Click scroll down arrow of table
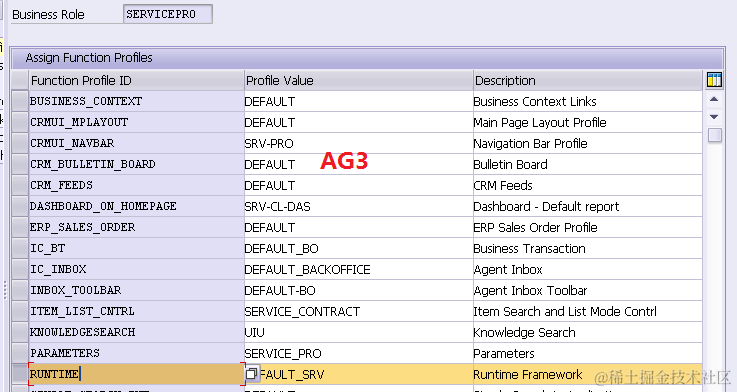The image size is (737, 392). (x=714, y=117)
